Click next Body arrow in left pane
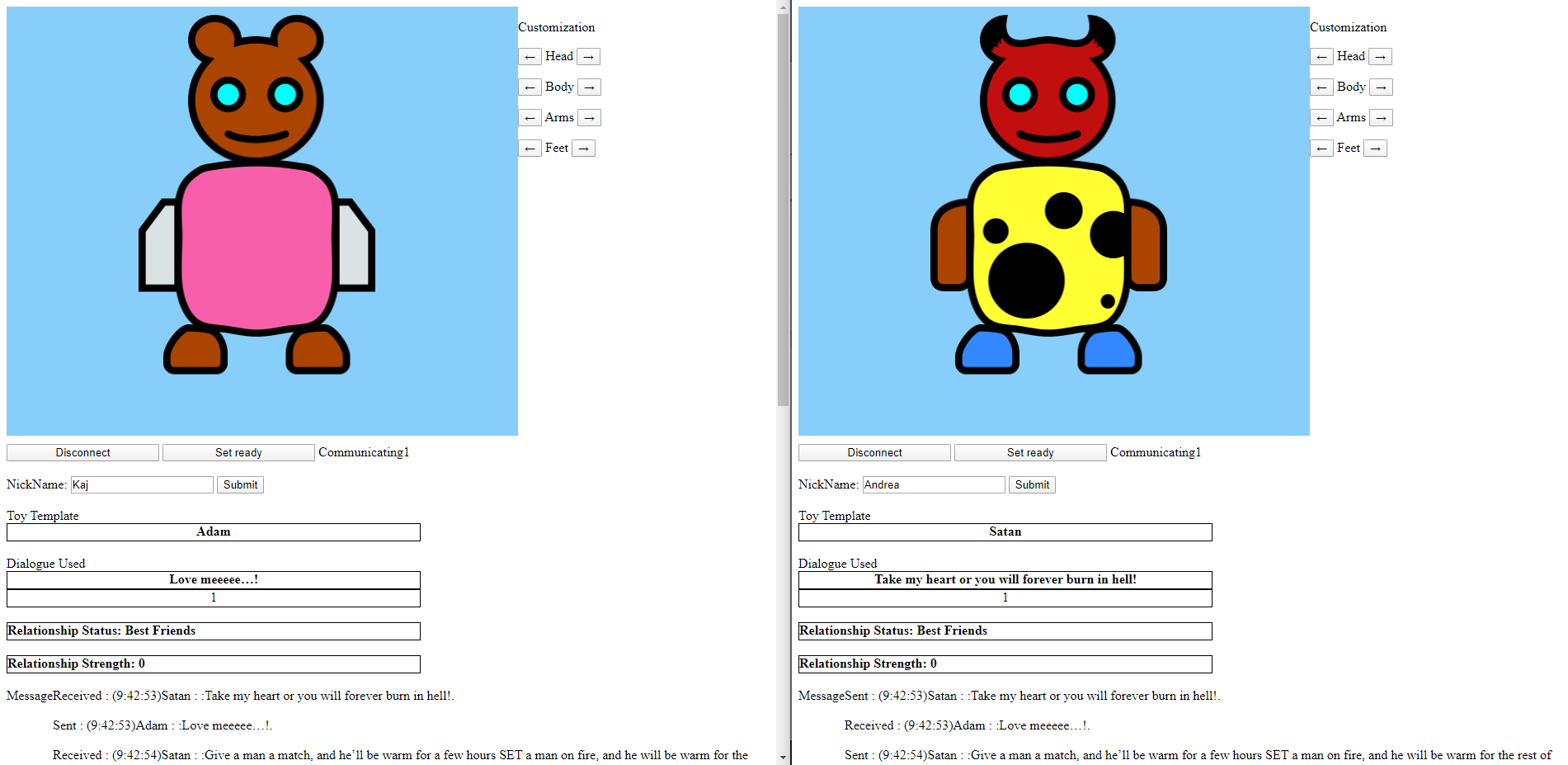This screenshot has width=1568, height=765. click(589, 87)
